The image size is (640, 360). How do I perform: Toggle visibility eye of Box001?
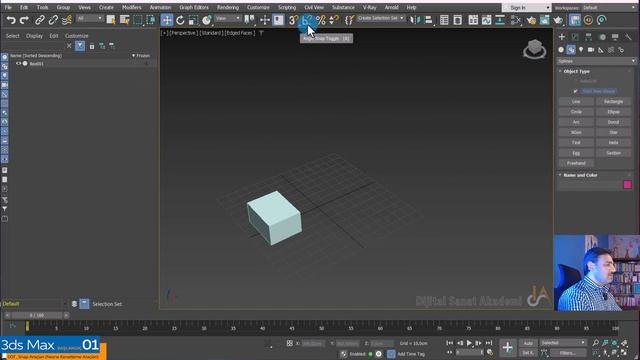pyautogui.click(x=18, y=64)
